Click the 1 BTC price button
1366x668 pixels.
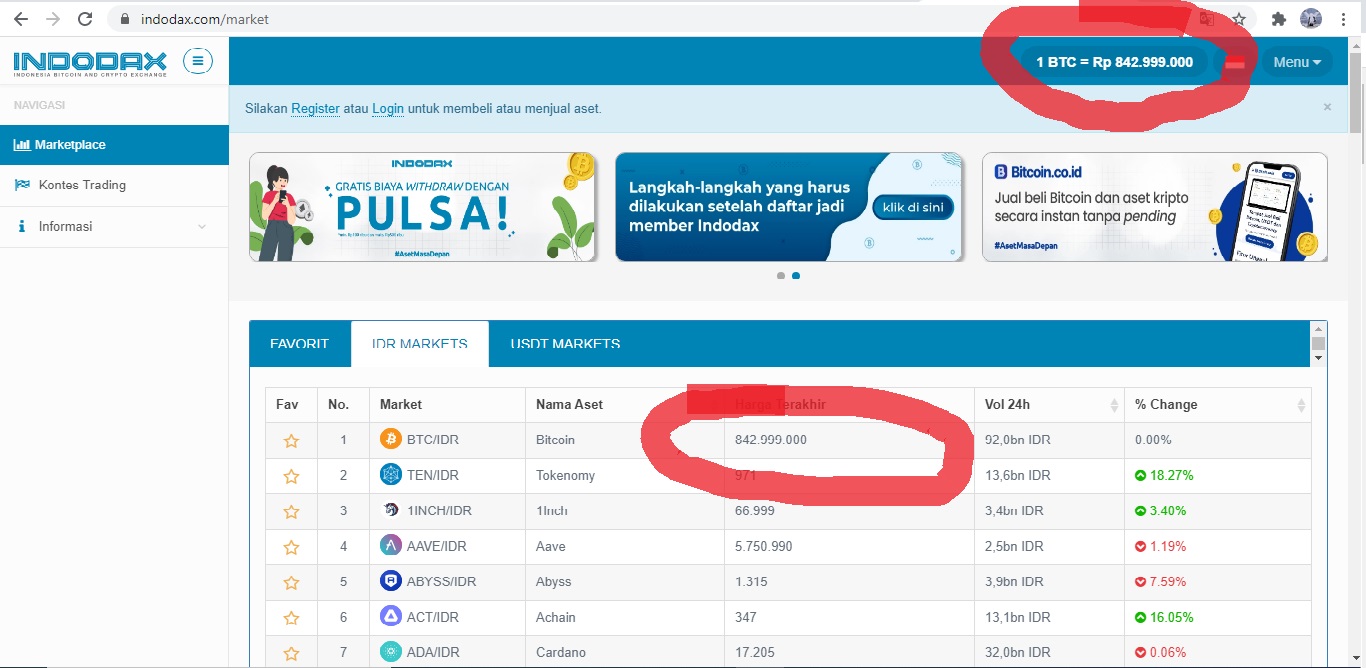click(x=1114, y=62)
